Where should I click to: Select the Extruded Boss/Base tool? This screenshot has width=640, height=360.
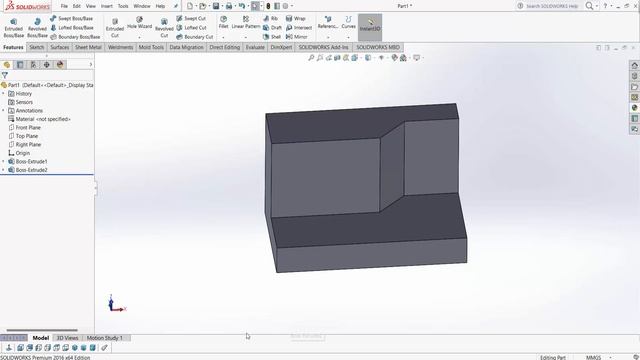point(13,28)
